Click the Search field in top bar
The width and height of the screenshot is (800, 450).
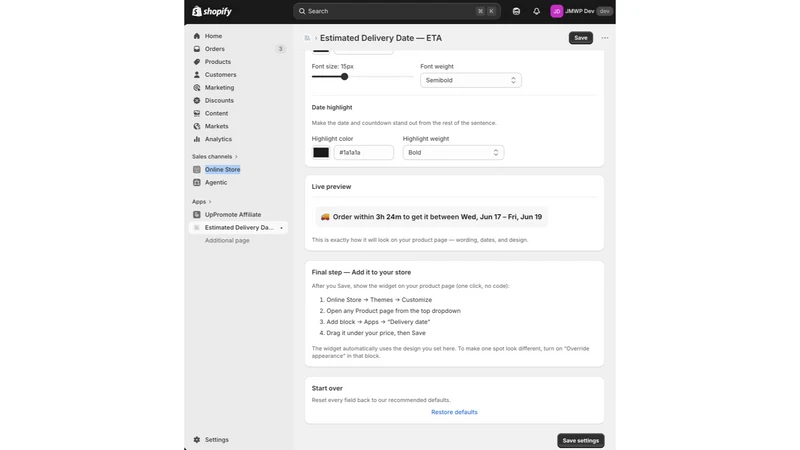tap(396, 11)
